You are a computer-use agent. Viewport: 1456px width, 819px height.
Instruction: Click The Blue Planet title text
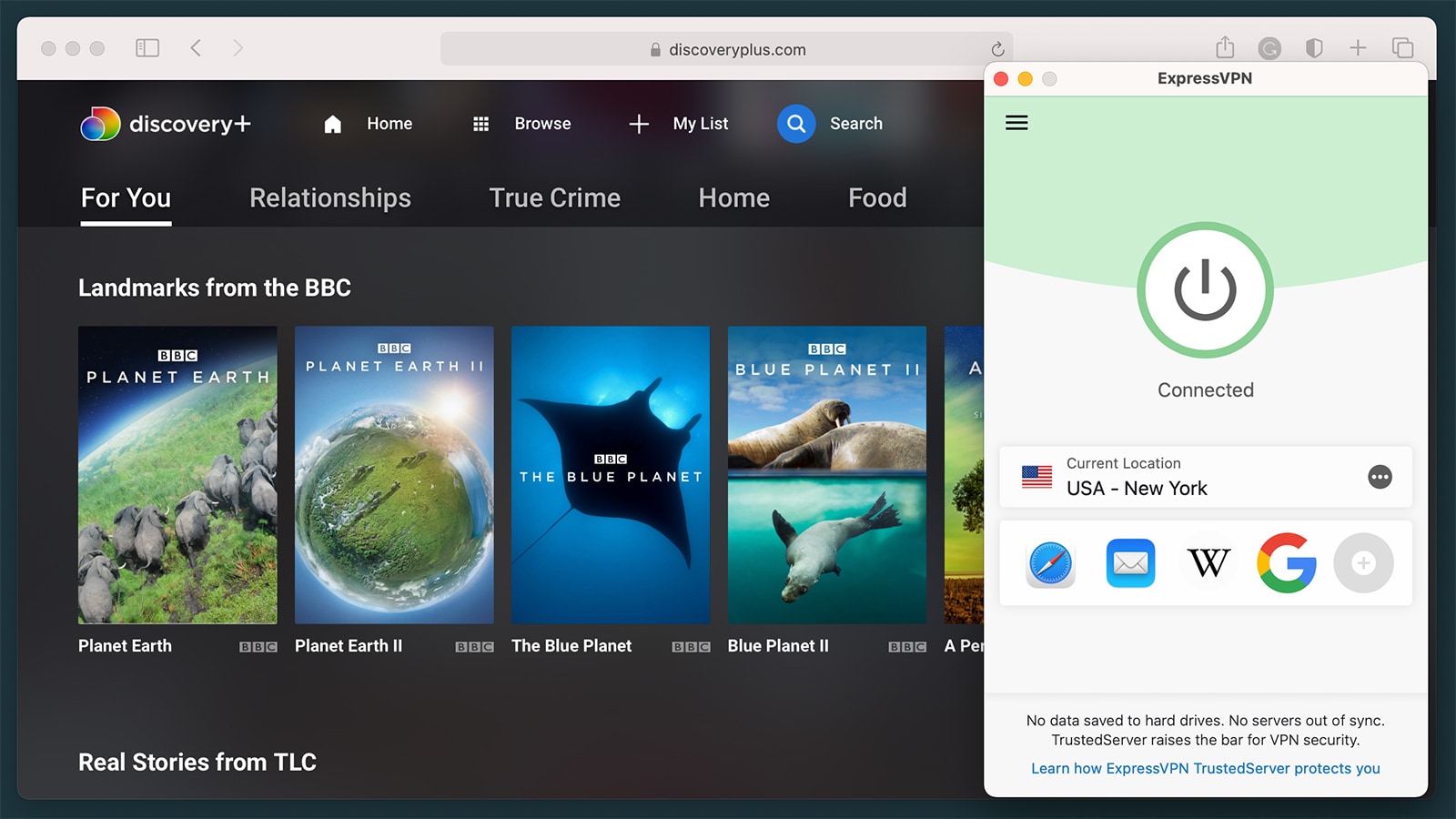click(x=571, y=646)
